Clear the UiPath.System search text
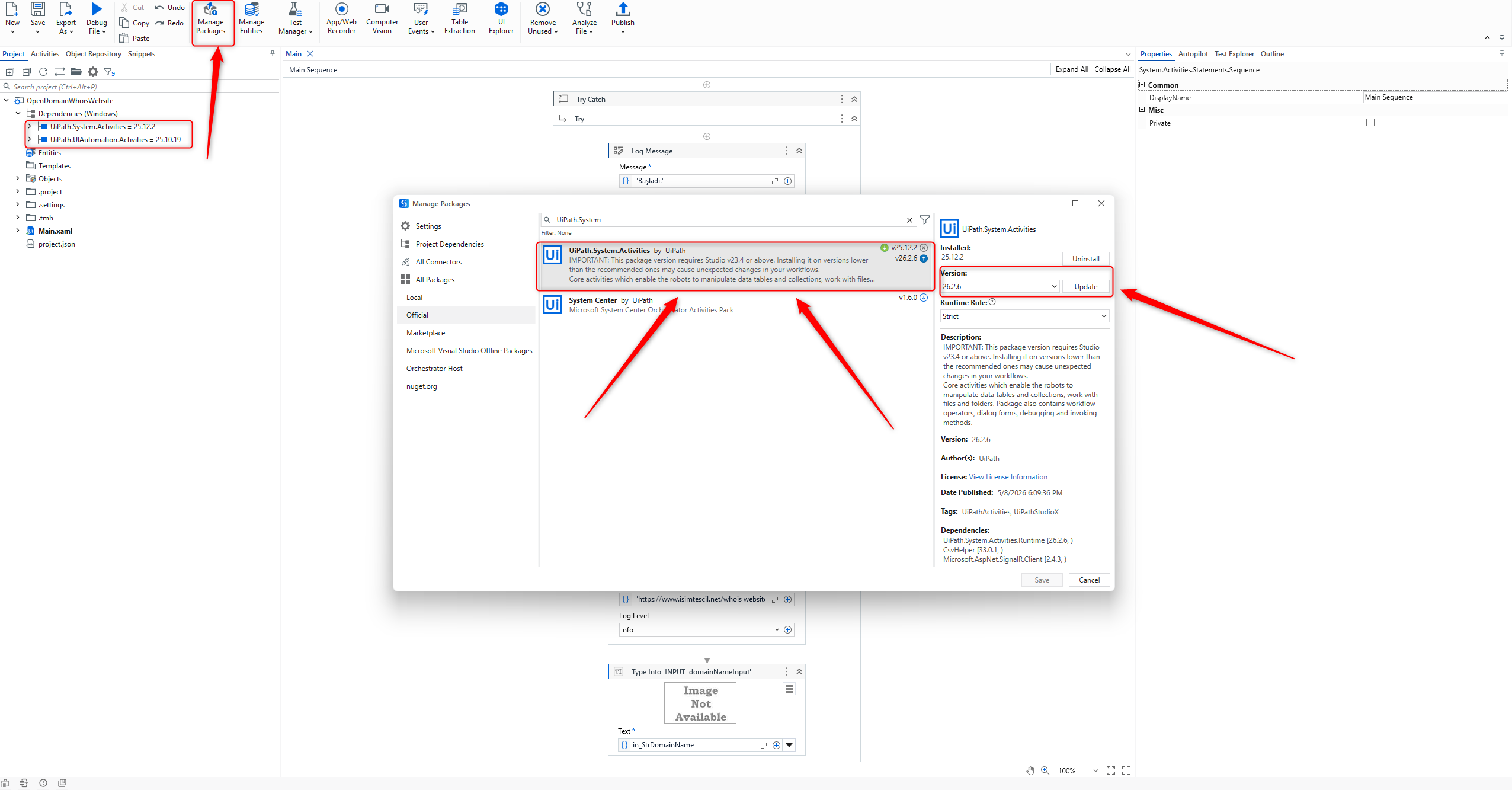The image size is (1512, 790). click(909, 220)
